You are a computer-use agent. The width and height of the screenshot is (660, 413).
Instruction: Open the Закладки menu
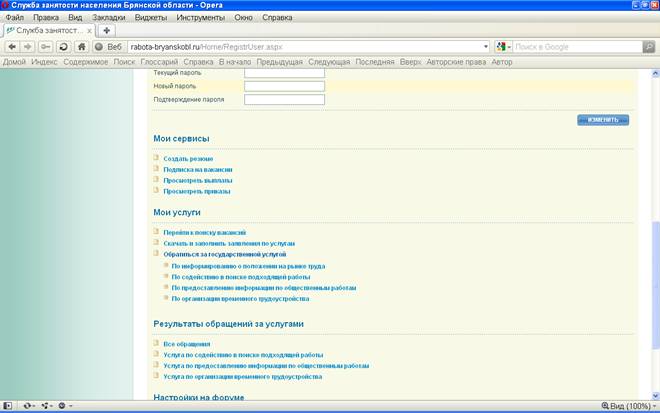[x=107, y=18]
